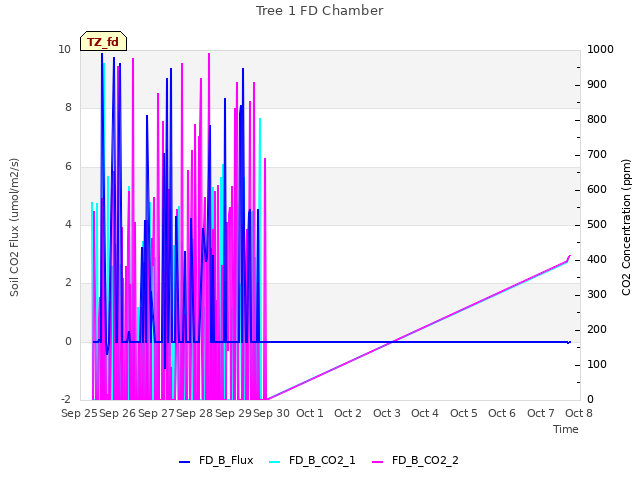Click the rising magenta CO2 line near Oct 6
Image resolution: width=640 pixels, height=480 pixels.
[x=502, y=292]
